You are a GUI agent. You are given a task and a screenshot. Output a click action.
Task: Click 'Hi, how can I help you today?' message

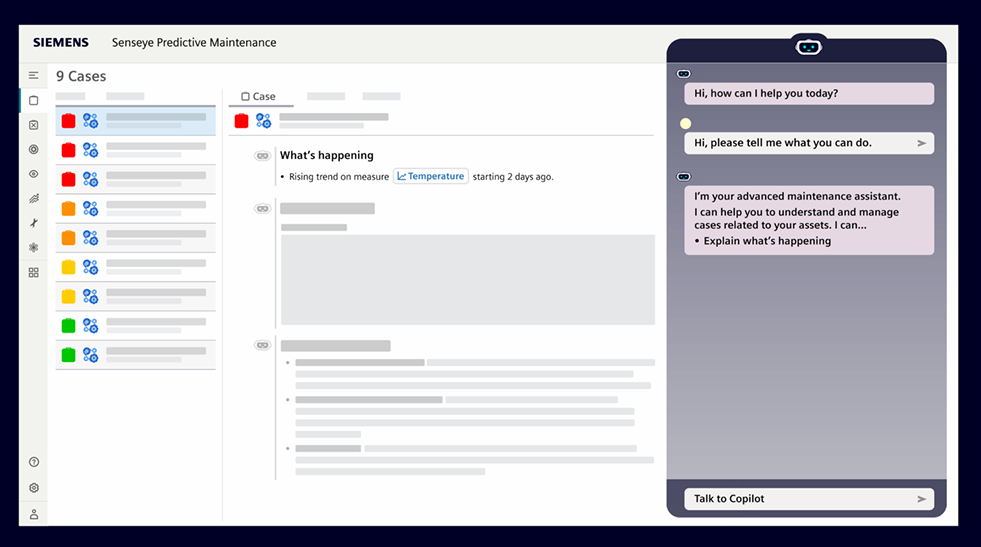tap(809, 94)
